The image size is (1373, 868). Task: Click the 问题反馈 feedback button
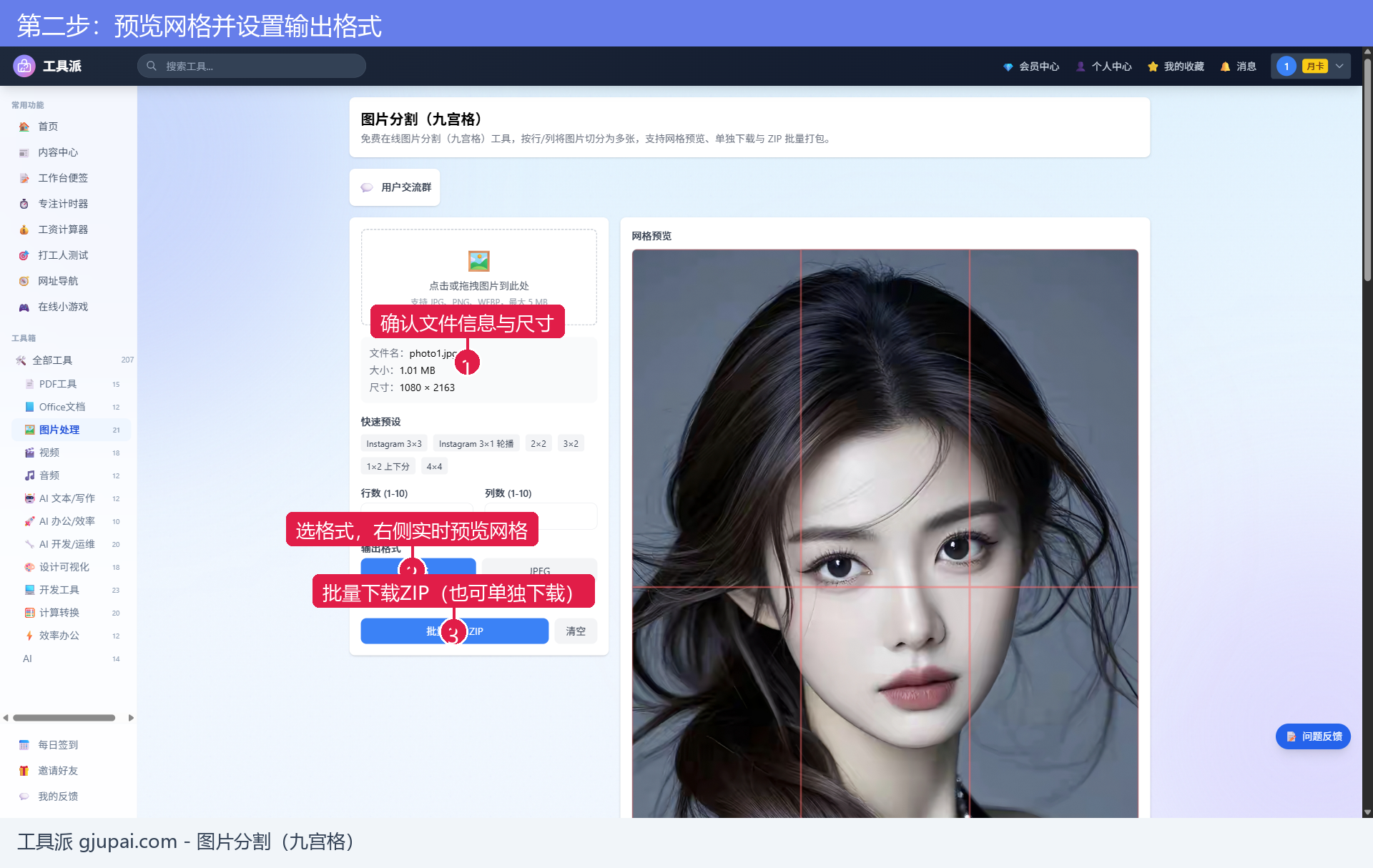point(1313,736)
